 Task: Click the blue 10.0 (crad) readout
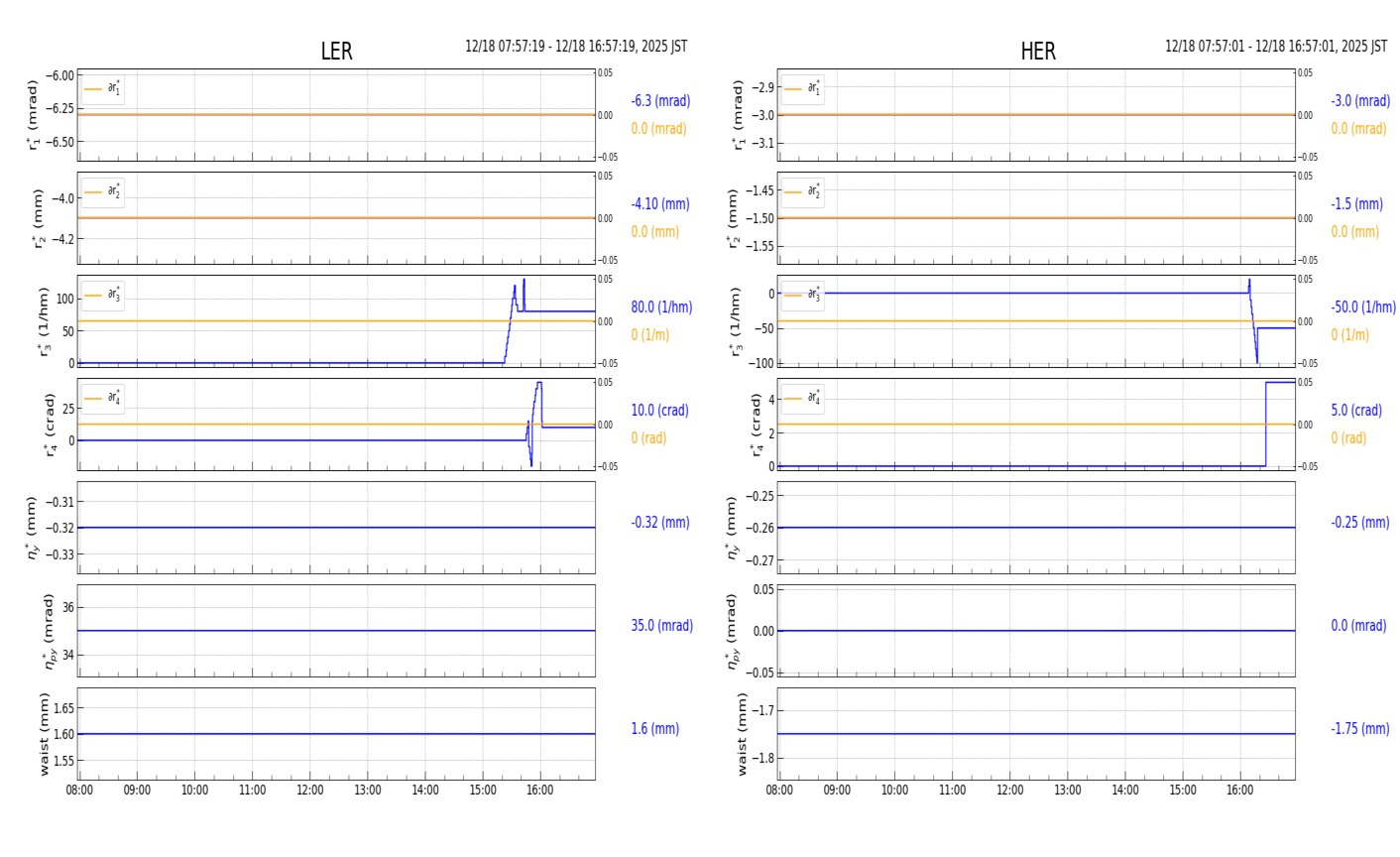(x=659, y=411)
